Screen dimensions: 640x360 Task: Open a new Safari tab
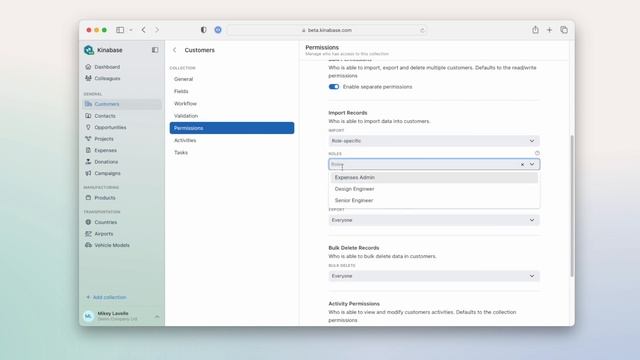point(549,30)
